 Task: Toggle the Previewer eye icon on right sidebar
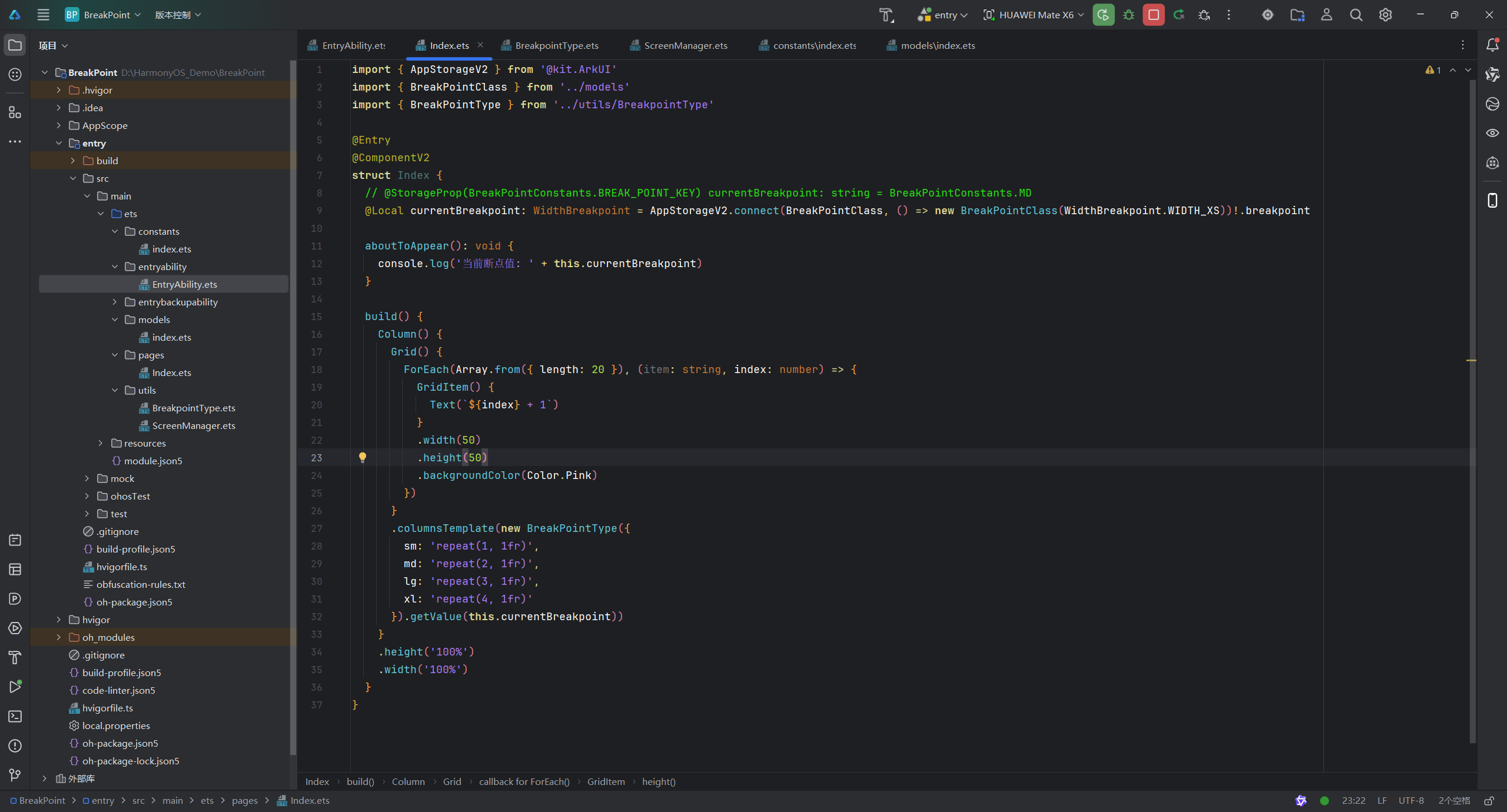point(1492,133)
